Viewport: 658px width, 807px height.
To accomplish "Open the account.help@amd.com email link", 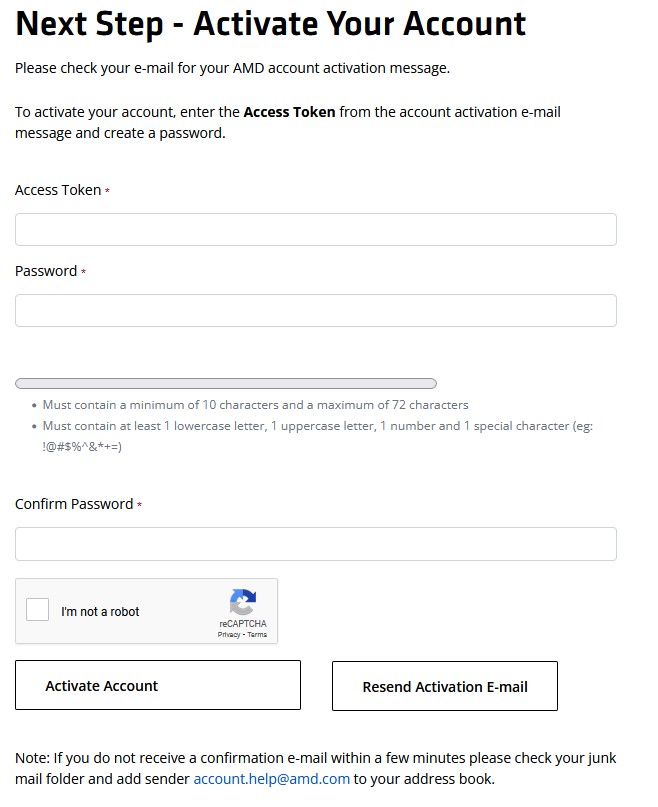I will [271, 779].
